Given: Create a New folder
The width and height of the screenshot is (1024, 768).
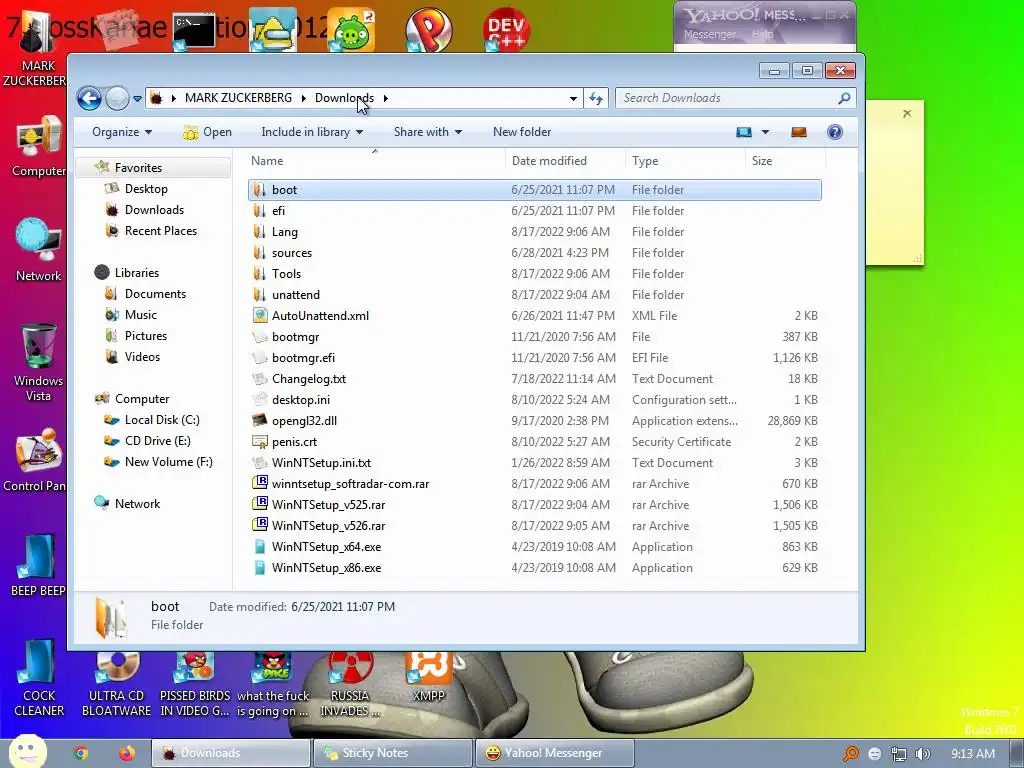Looking at the screenshot, I should pos(522,132).
